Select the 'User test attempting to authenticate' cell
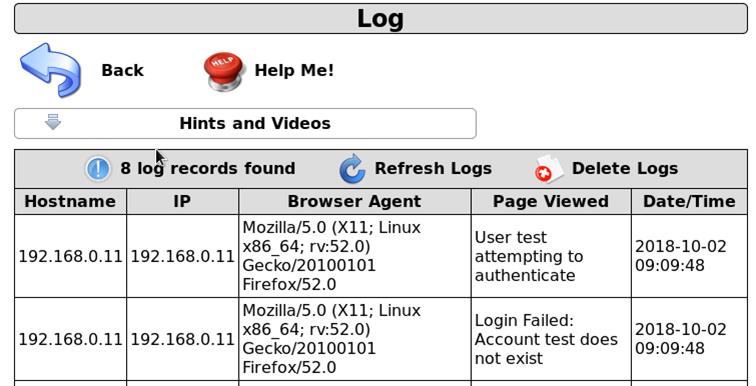Image resolution: width=756 pixels, height=386 pixels. pyautogui.click(x=551, y=256)
